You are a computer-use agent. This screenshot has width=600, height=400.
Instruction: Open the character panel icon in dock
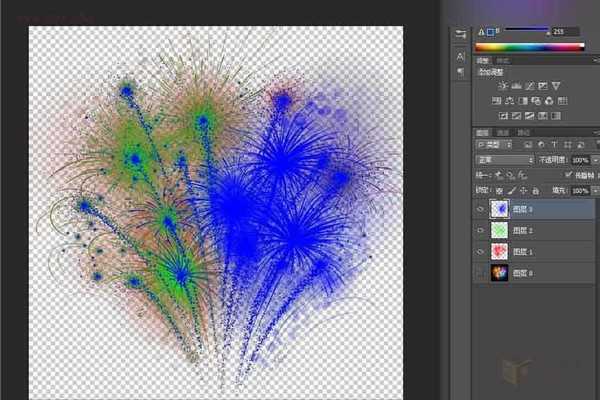(x=460, y=53)
